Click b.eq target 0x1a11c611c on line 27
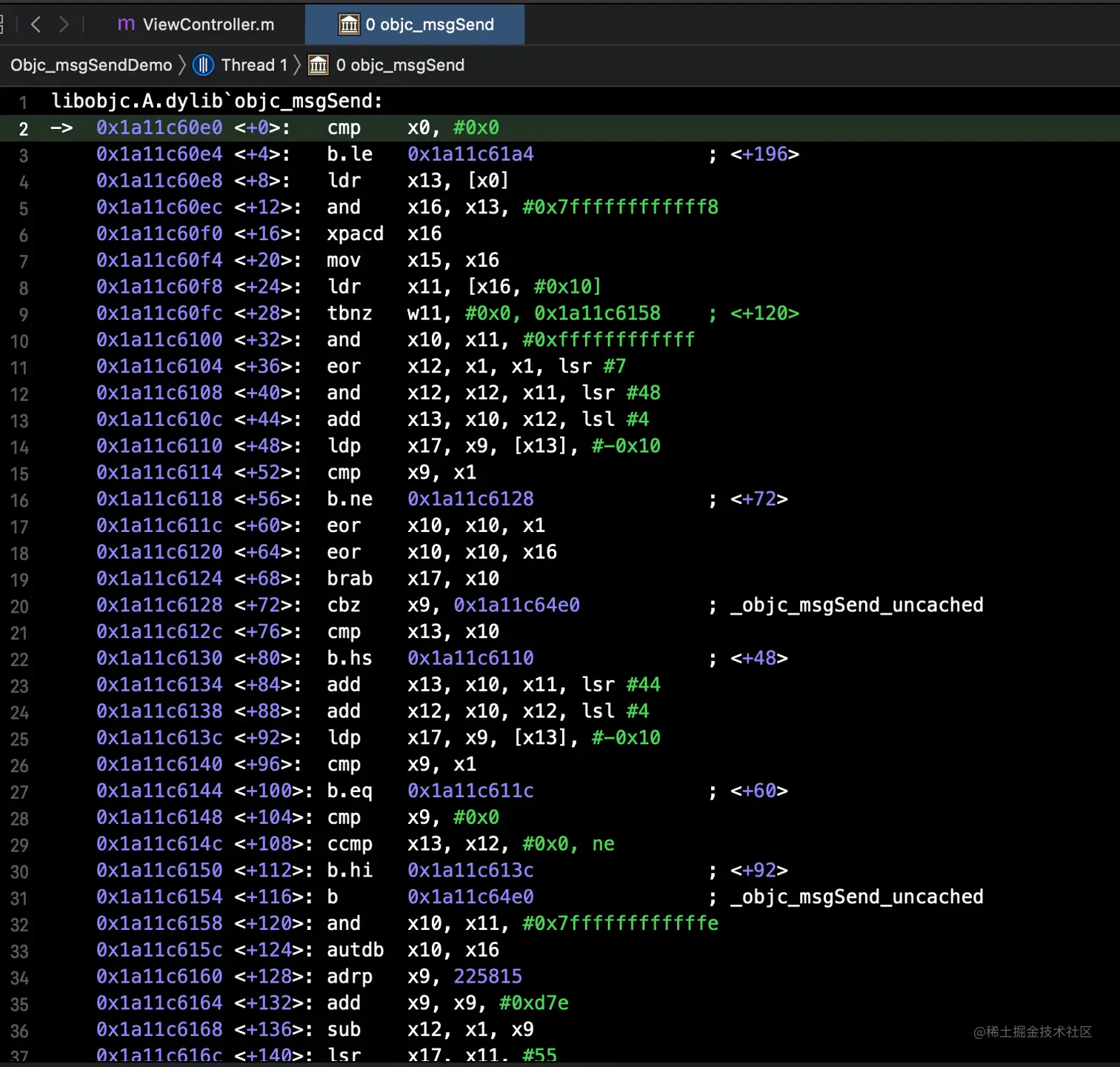The width and height of the screenshot is (1120, 1067). (470, 791)
